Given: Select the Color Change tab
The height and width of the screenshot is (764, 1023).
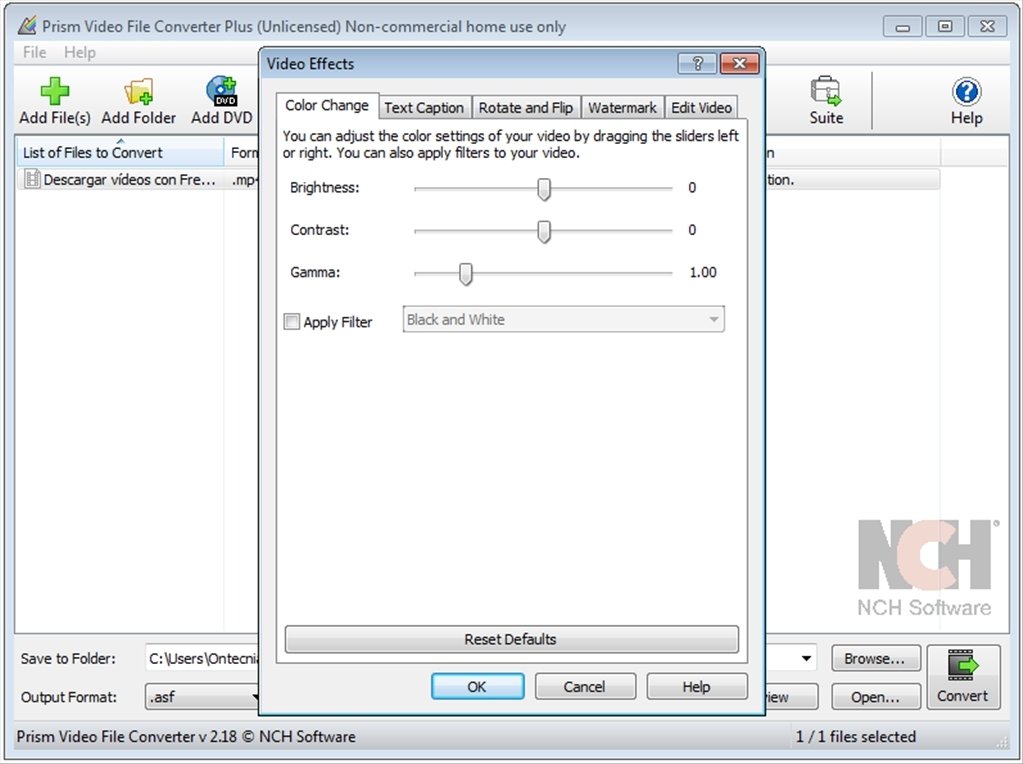Looking at the screenshot, I should [327, 106].
